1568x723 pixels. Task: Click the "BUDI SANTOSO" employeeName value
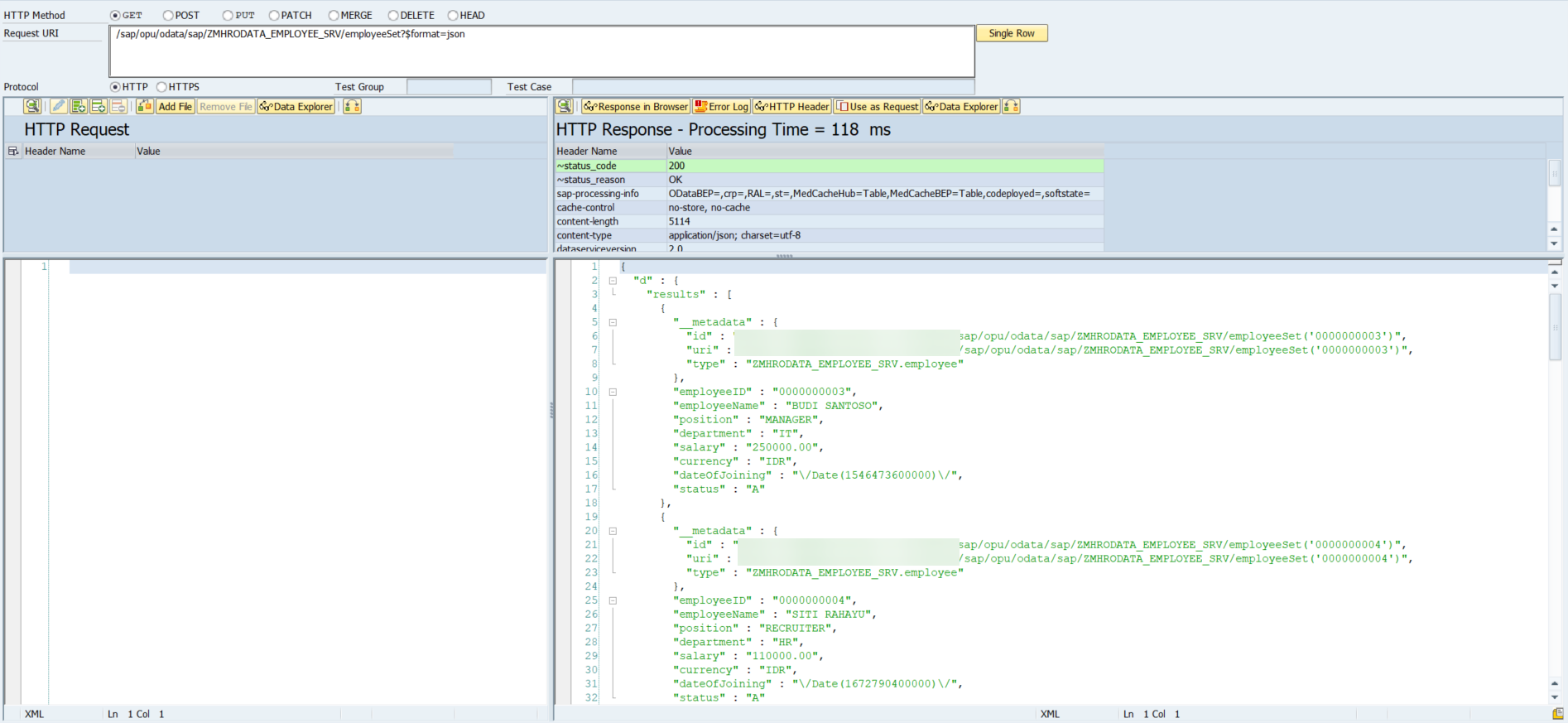coord(833,406)
